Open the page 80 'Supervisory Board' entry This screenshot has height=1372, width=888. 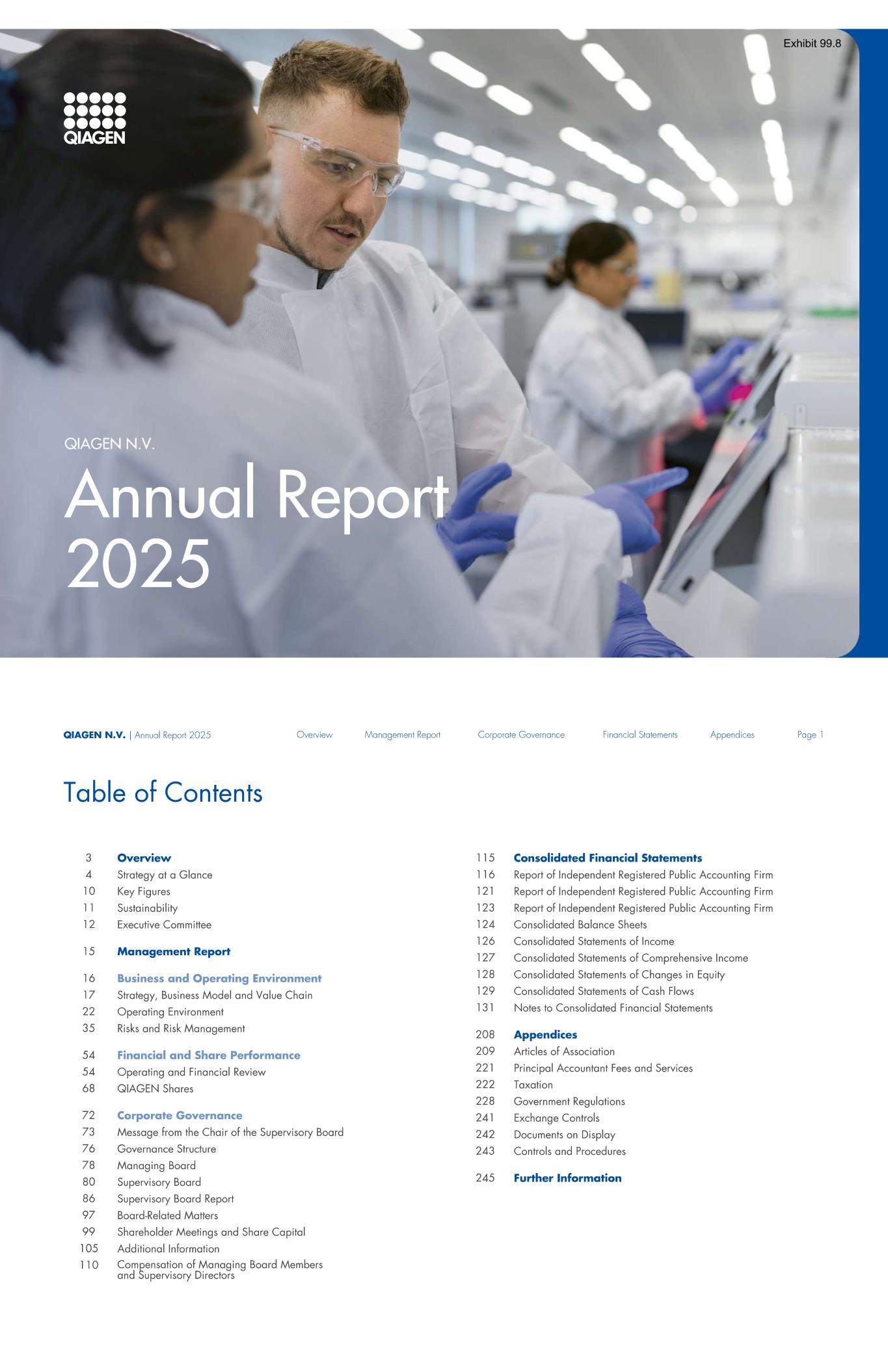(x=159, y=1182)
